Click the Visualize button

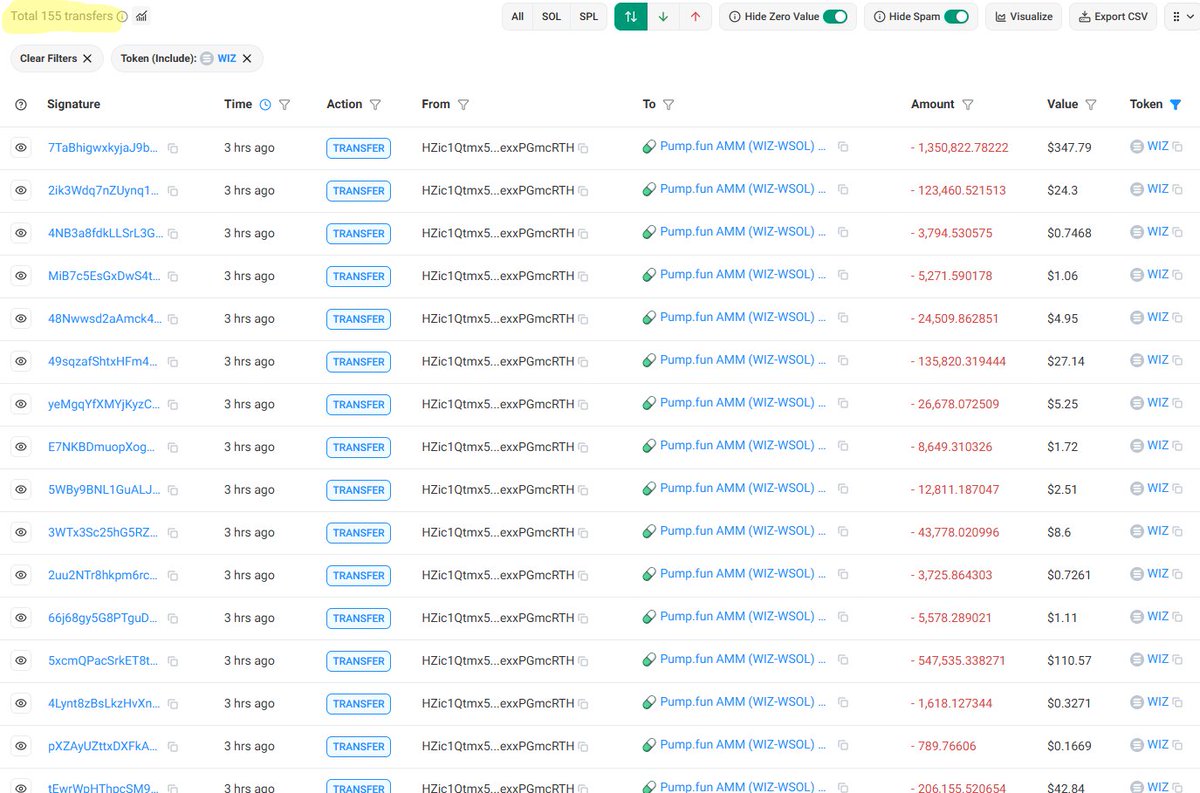1023,16
